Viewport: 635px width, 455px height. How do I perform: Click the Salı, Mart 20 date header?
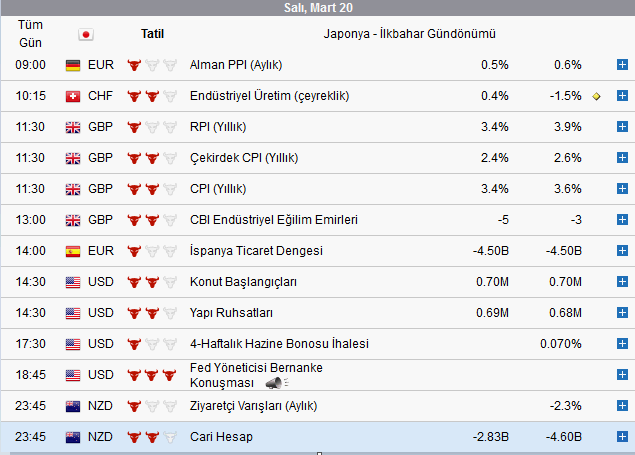pos(317,8)
